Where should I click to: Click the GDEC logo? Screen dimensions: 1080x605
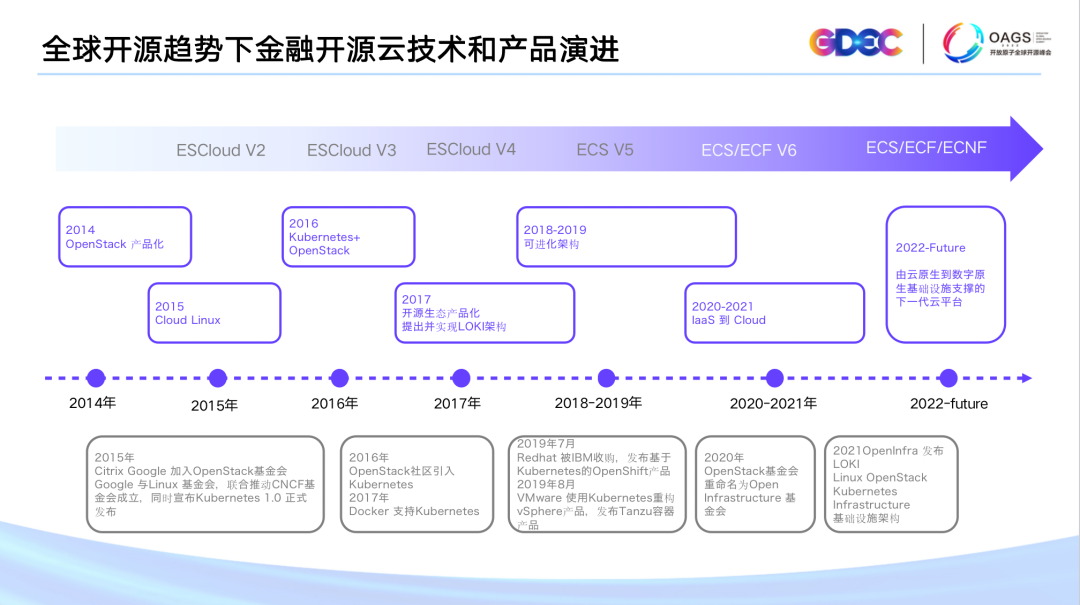coord(855,43)
